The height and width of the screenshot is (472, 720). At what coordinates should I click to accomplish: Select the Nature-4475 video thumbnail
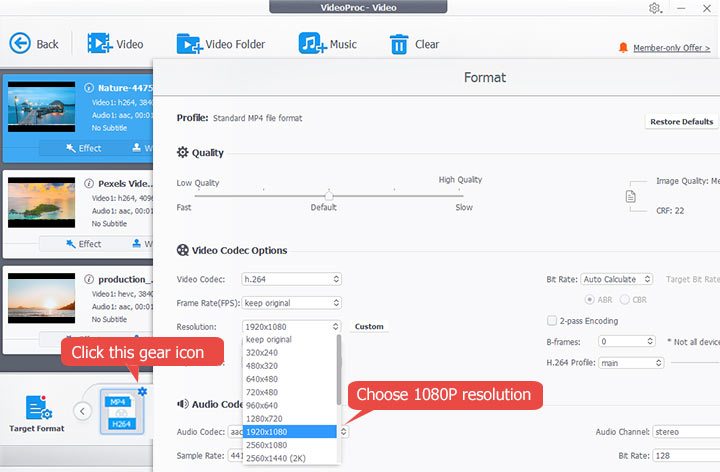41,107
